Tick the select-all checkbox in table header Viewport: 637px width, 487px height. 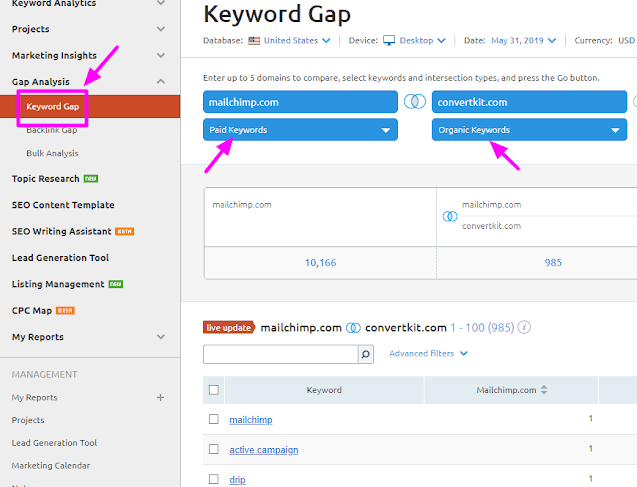(x=213, y=390)
